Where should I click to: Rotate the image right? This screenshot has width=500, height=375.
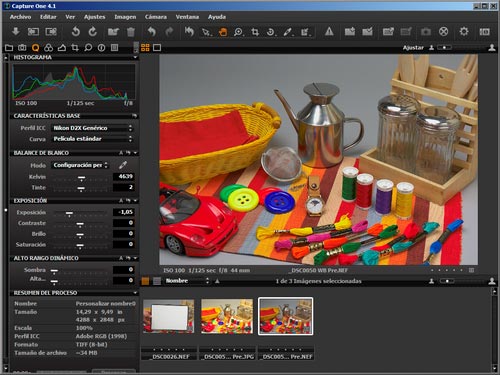tap(93, 32)
